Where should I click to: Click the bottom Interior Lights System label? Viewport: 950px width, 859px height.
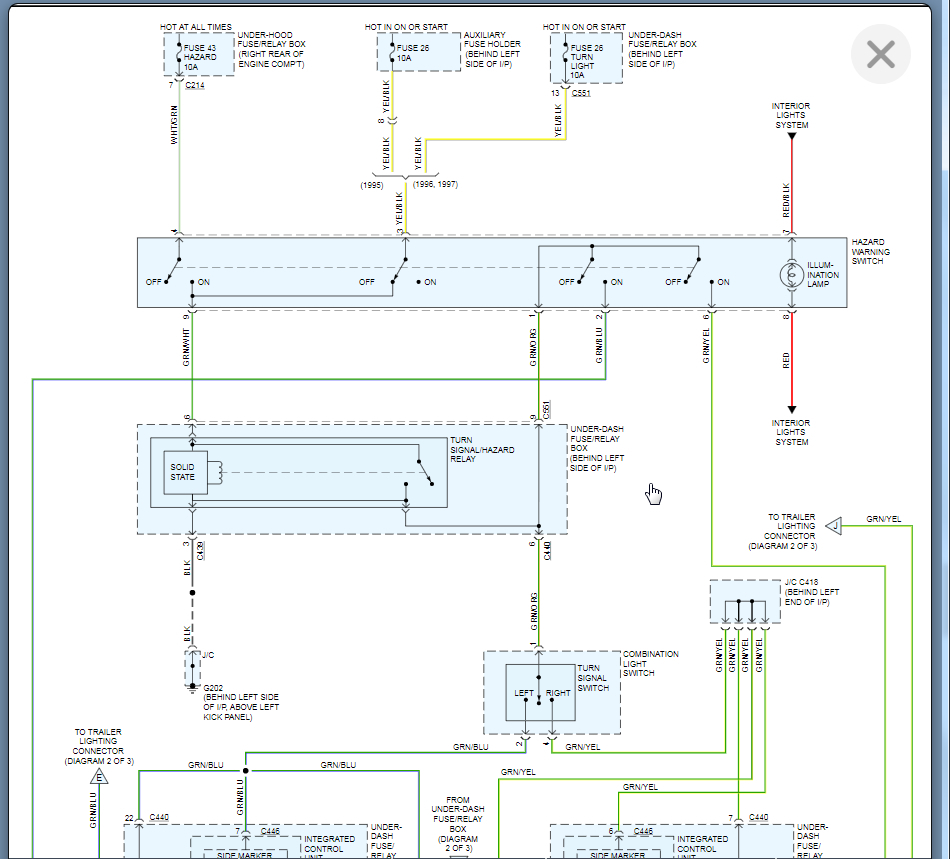[791, 433]
